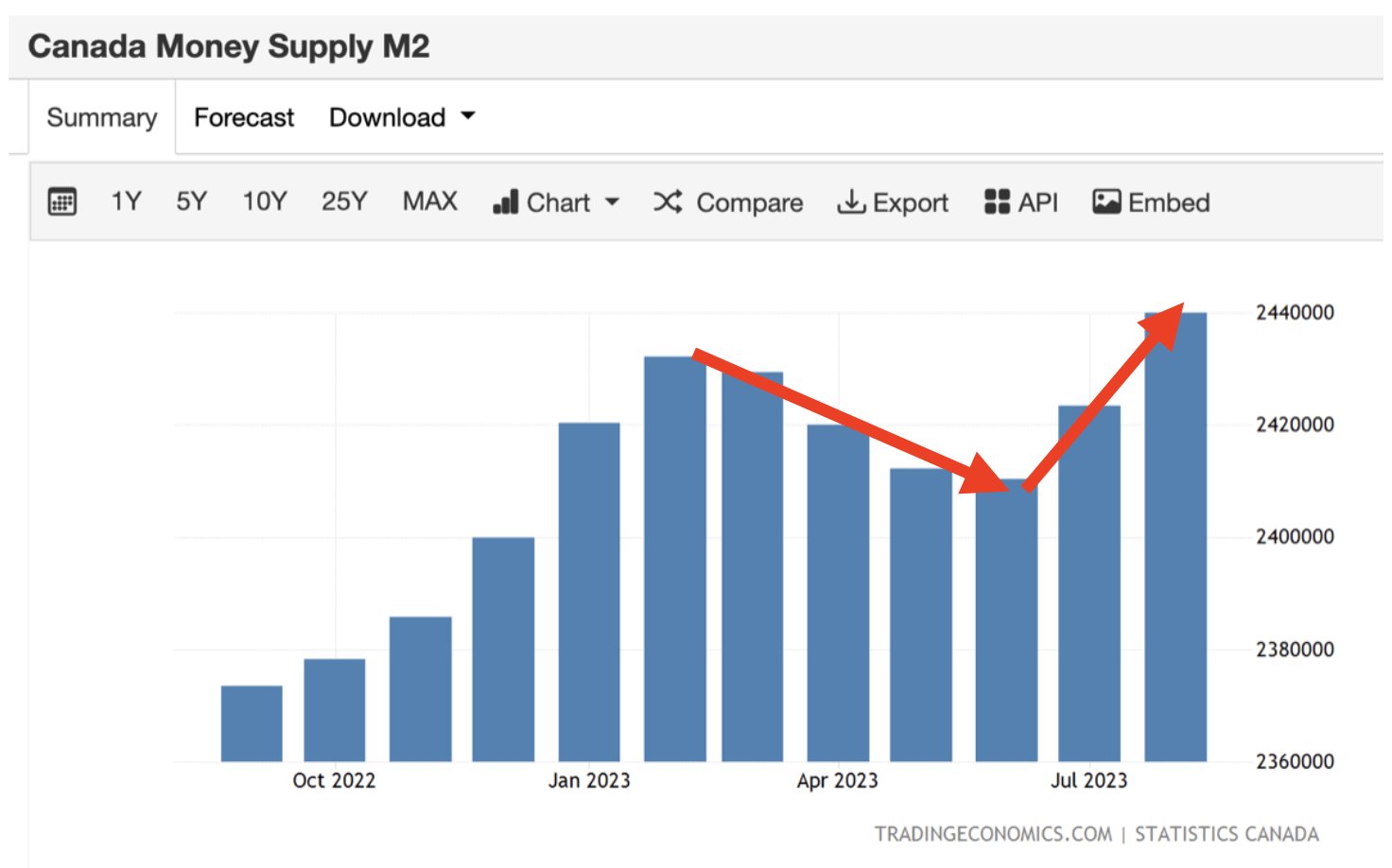
Task: Open the Compare tool
Action: point(728,202)
